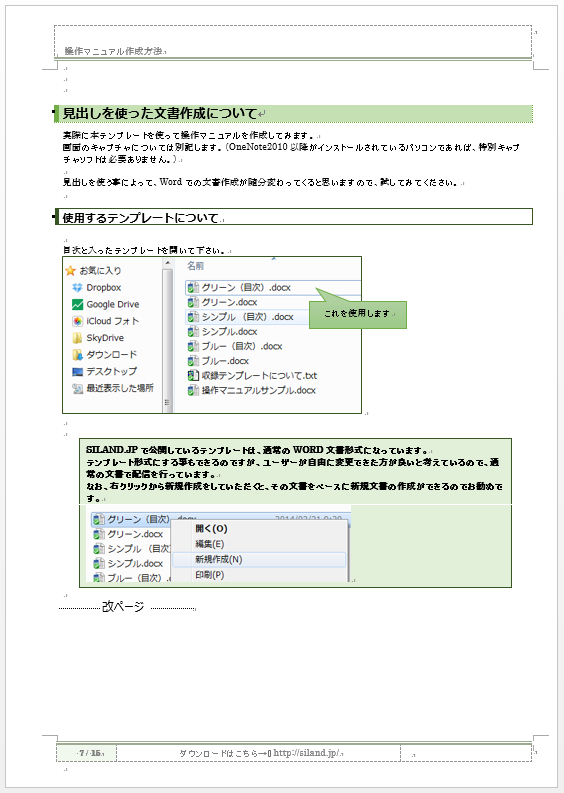Click the explorer sidebar vertical scrollbar track

pyautogui.click(x=167, y=334)
